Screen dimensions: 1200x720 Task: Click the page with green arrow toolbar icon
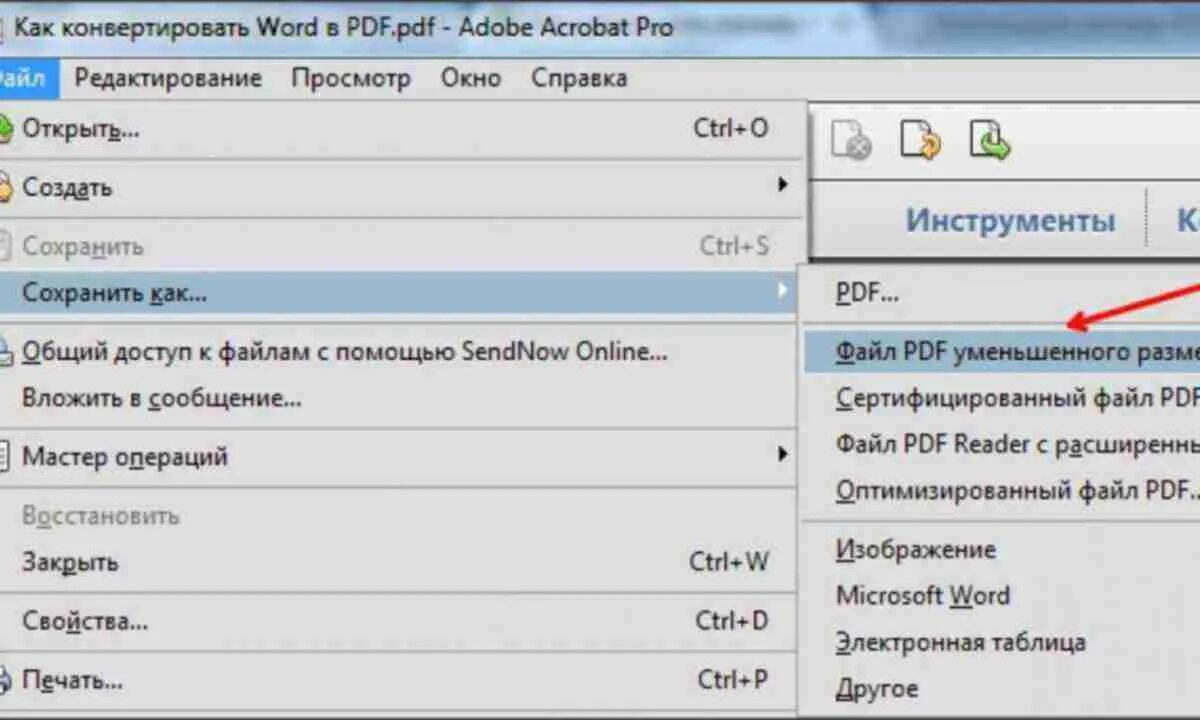coord(990,140)
